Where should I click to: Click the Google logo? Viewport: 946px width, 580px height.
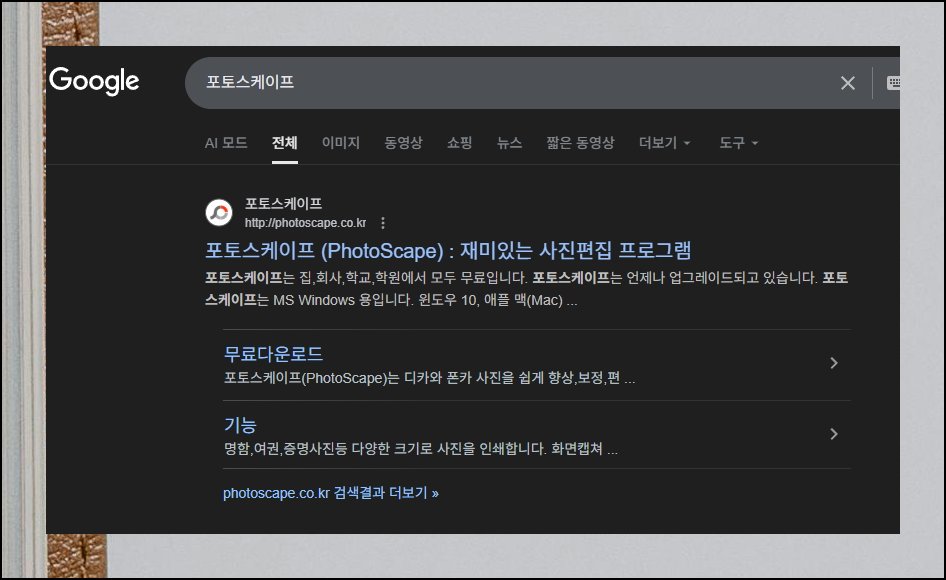[x=94, y=81]
